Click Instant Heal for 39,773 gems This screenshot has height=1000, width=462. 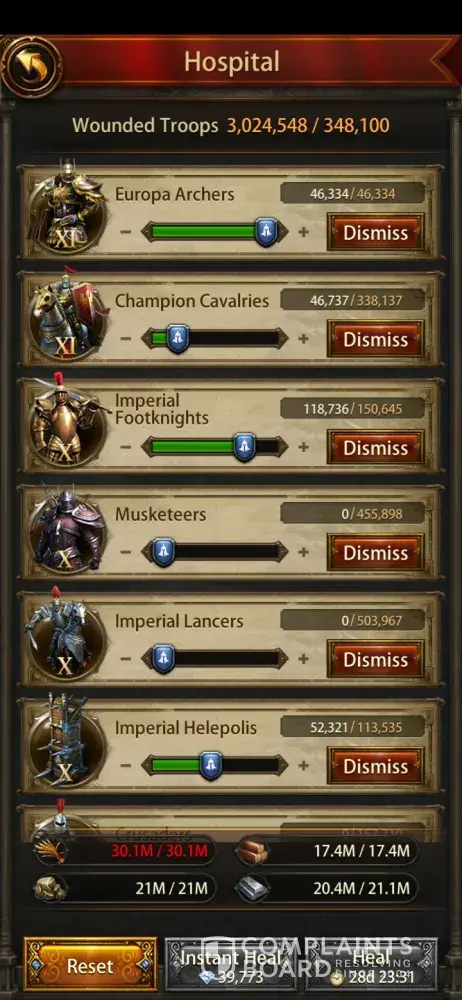[232, 966]
